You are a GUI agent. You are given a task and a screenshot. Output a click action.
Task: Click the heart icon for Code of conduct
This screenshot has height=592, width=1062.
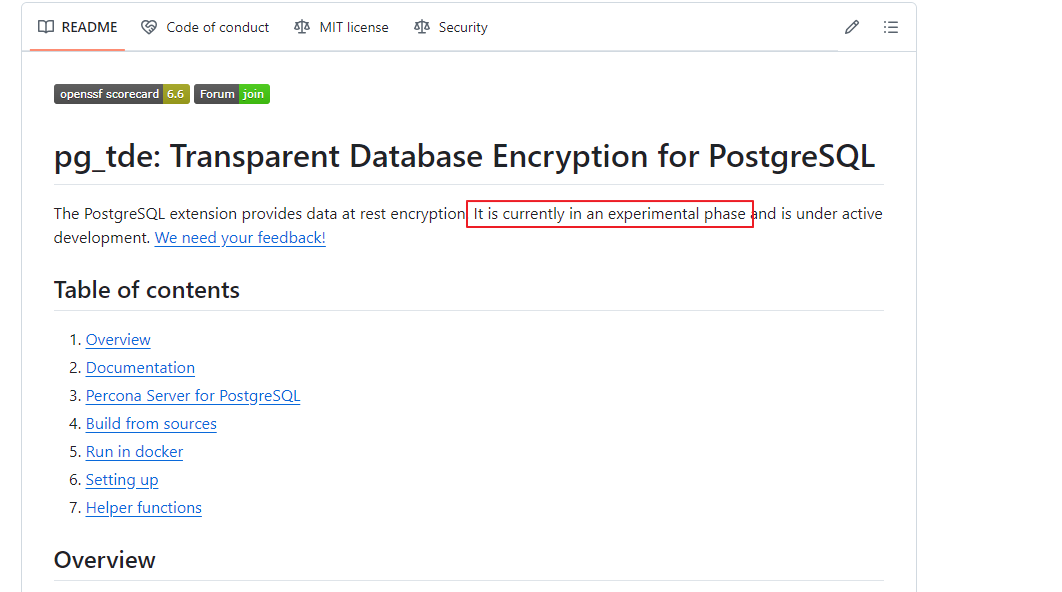[x=149, y=27]
